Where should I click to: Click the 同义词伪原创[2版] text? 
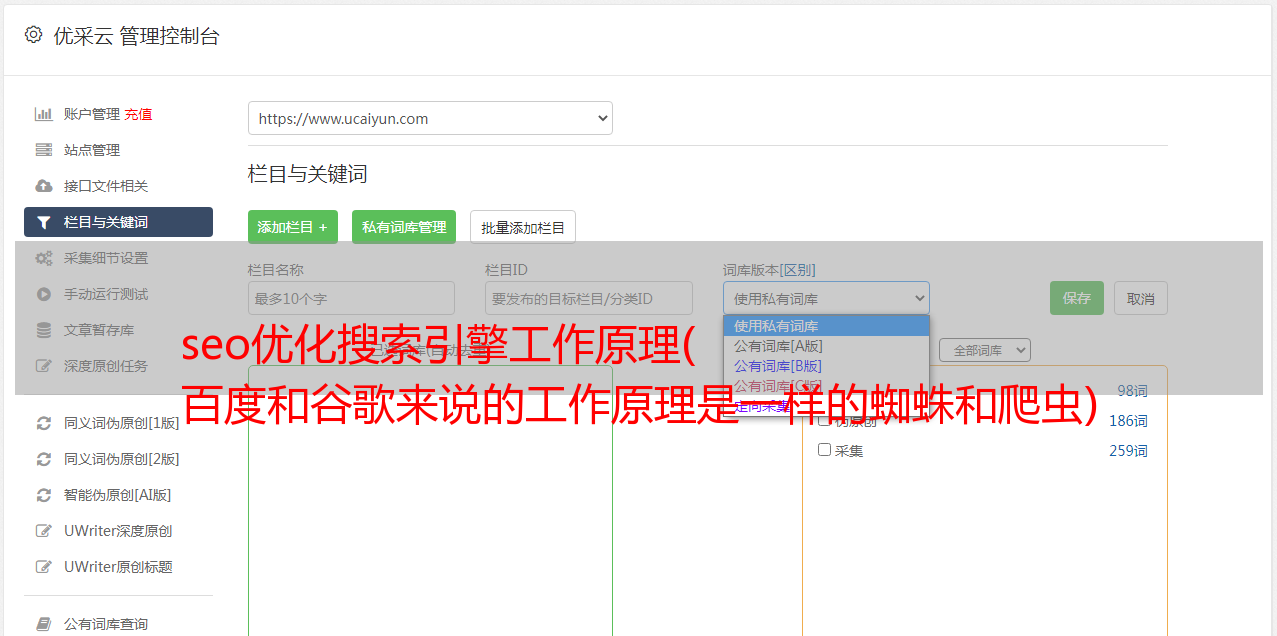(x=122, y=459)
